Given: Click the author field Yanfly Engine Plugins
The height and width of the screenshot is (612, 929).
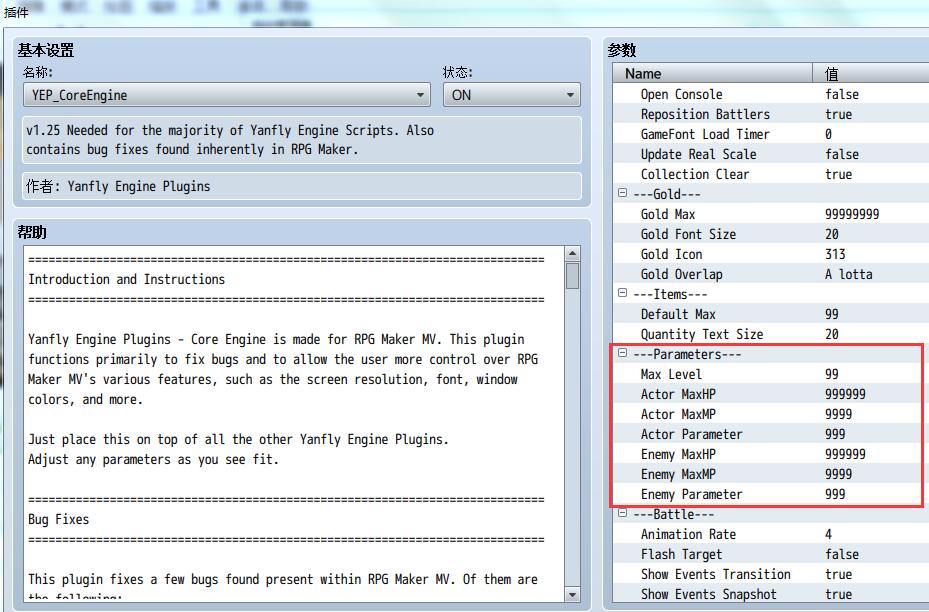Looking at the screenshot, I should point(302,186).
